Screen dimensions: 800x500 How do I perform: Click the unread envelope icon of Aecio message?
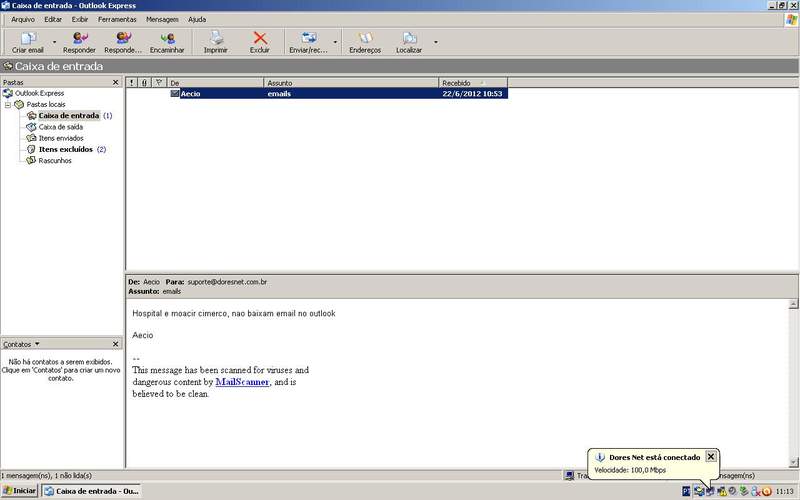(x=175, y=93)
